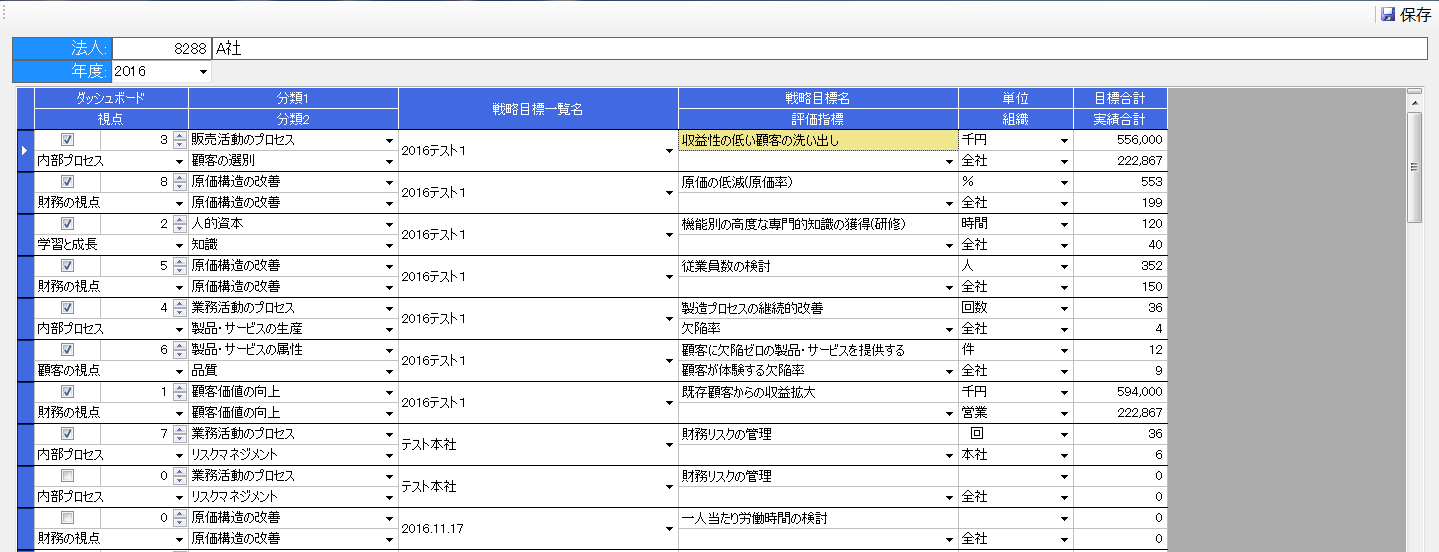Click the 目標合計 column header

pyautogui.click(x=1119, y=98)
